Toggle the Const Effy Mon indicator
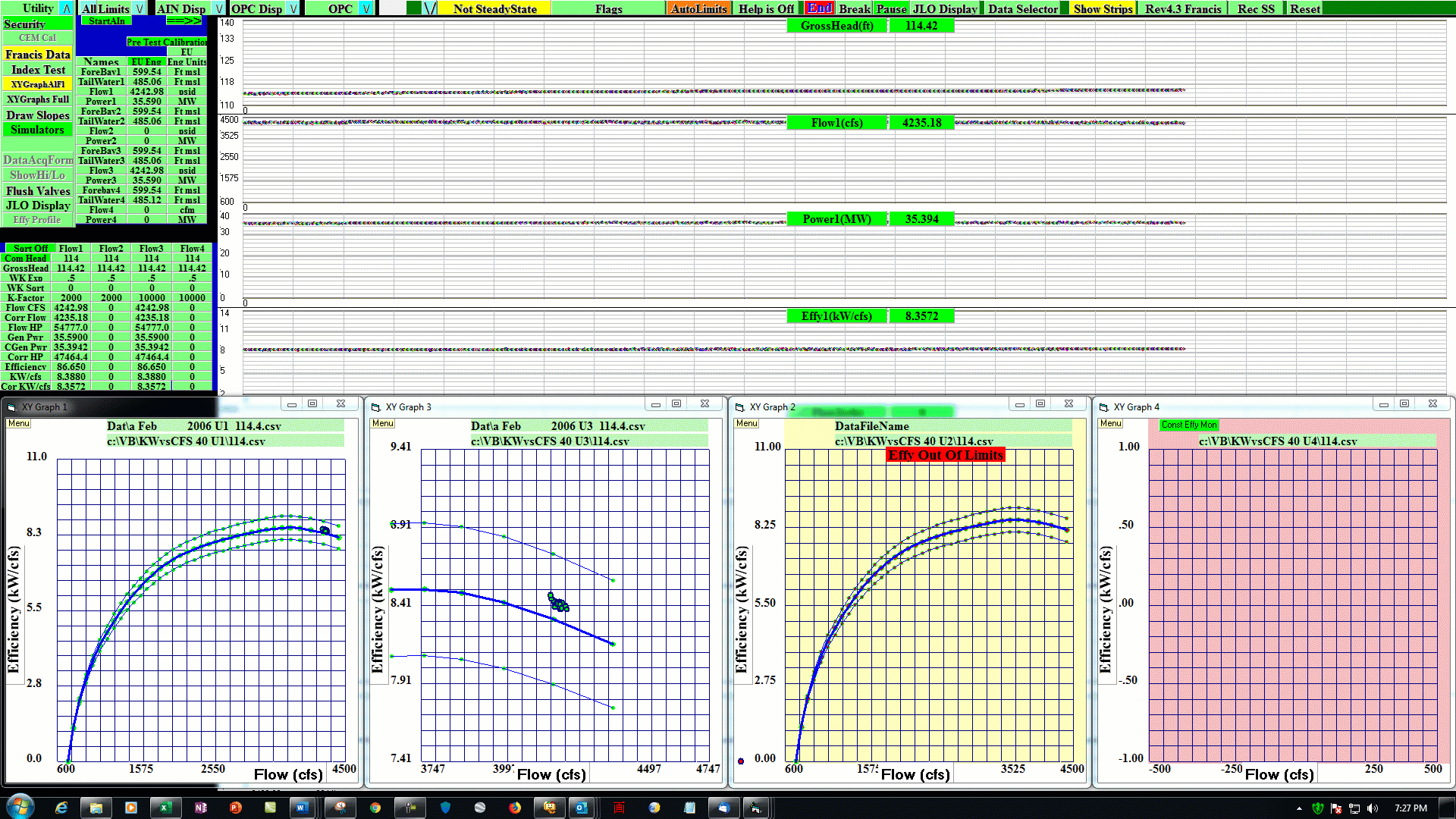This screenshot has height=819, width=1456. (x=1189, y=425)
